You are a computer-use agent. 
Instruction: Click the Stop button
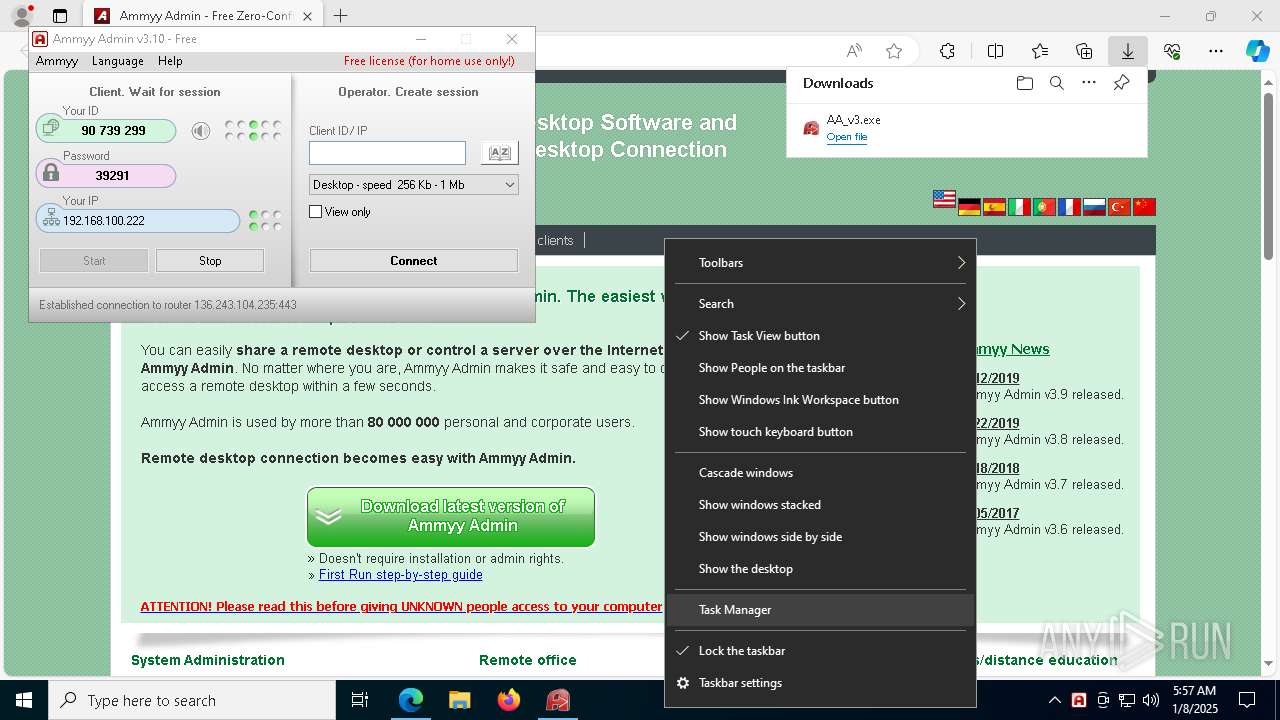pos(210,261)
